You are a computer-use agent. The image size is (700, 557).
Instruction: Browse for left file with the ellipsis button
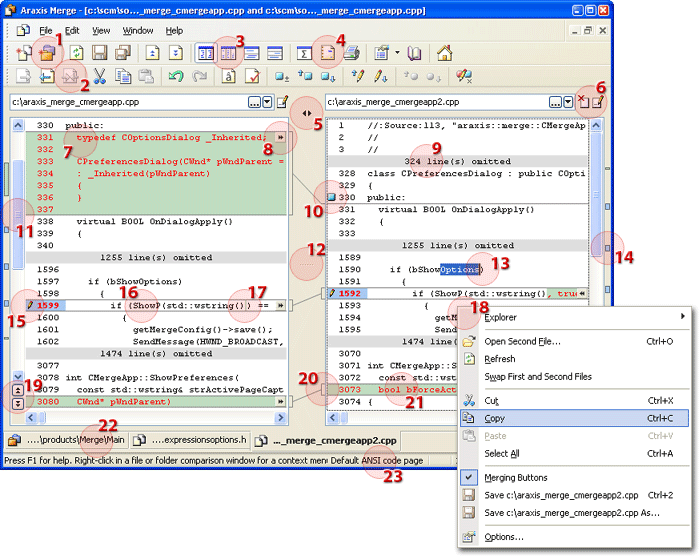click(254, 102)
